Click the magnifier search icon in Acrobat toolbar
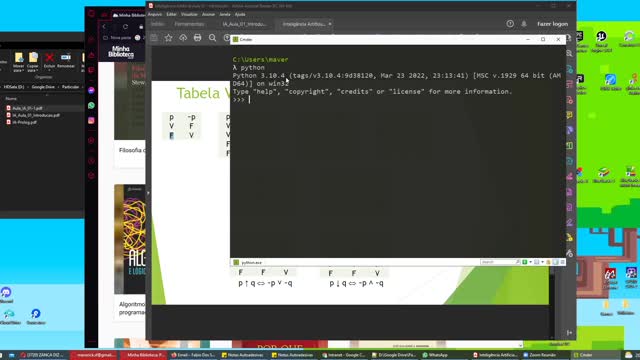The image size is (640, 360). click(x=212, y=38)
